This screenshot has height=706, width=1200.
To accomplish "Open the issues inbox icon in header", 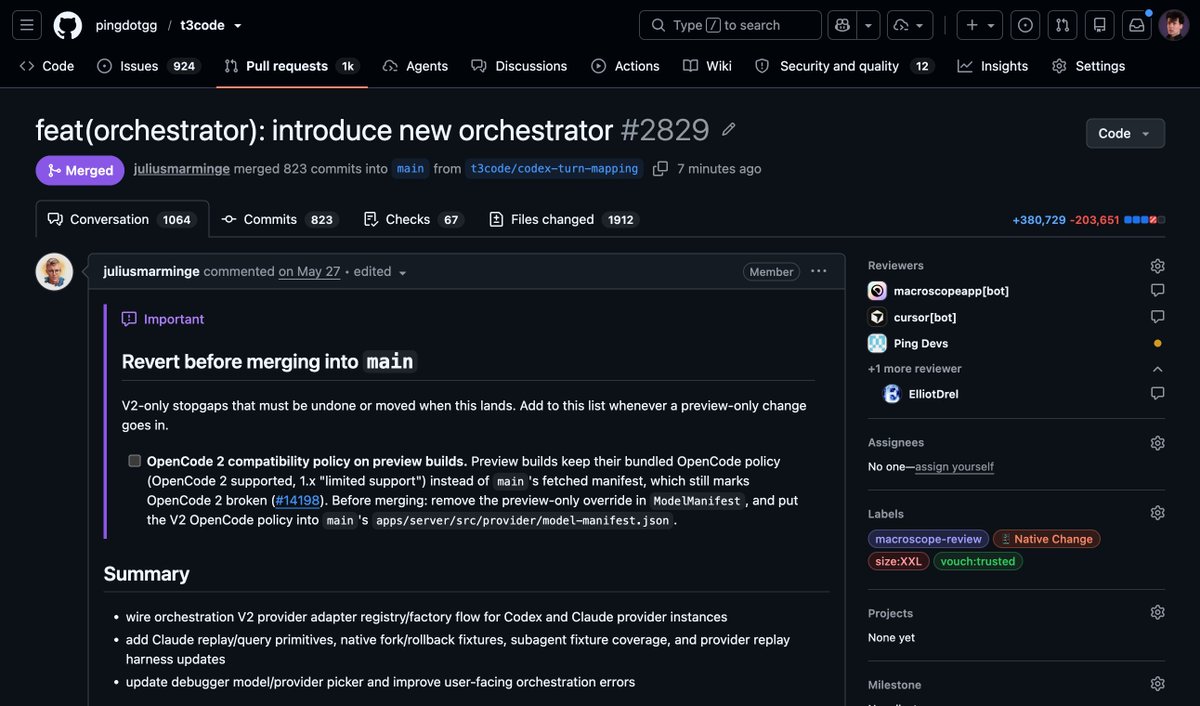I will [x=1025, y=25].
